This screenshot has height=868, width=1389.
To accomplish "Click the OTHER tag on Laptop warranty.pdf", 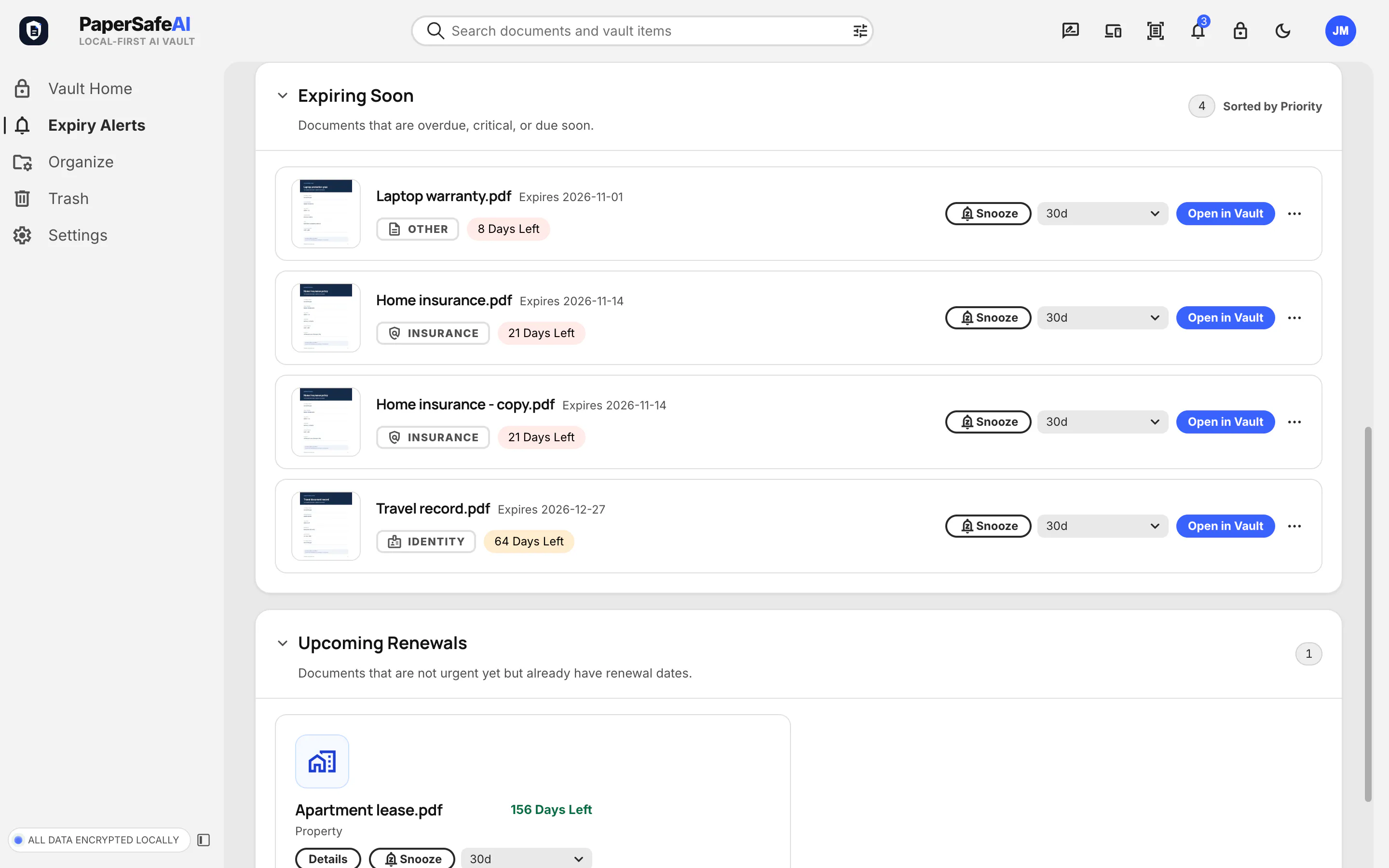I will point(417,229).
